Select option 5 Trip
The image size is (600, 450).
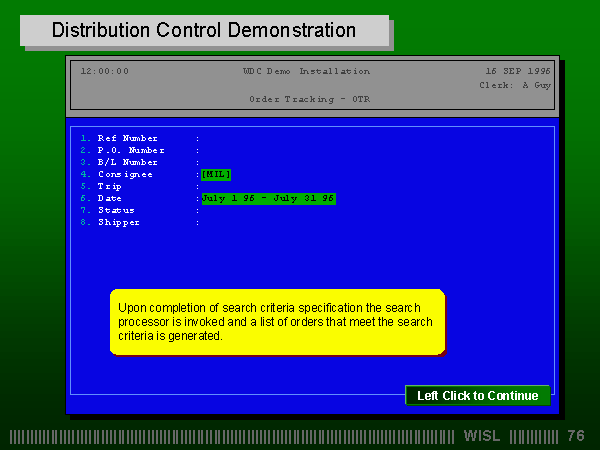click(x=101, y=186)
